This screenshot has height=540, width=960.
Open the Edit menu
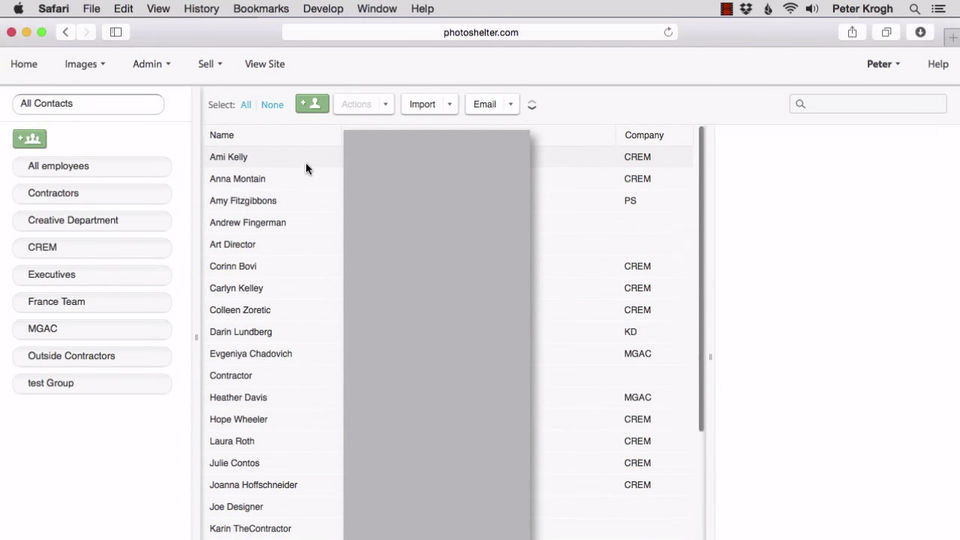click(x=123, y=9)
